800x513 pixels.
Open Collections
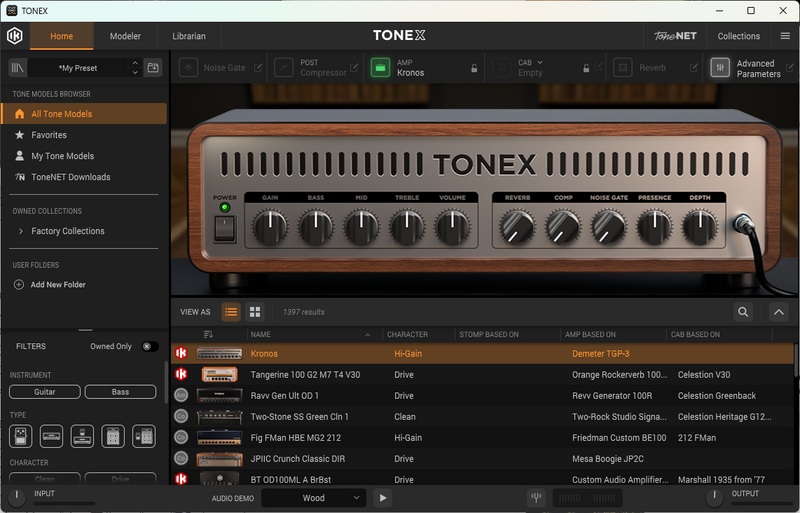tap(738, 36)
